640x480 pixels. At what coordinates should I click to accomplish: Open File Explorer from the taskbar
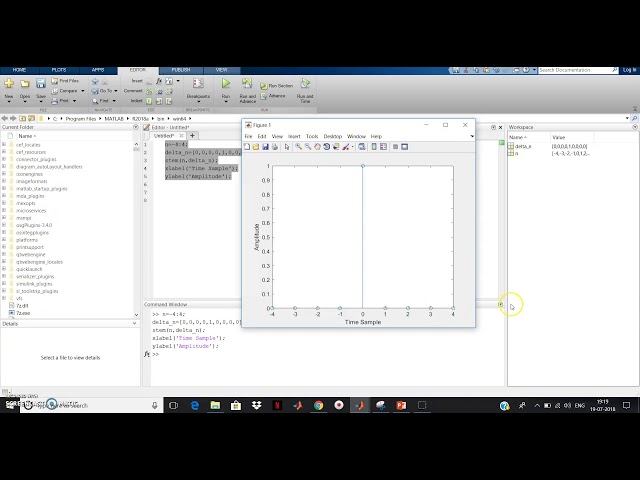click(215, 405)
